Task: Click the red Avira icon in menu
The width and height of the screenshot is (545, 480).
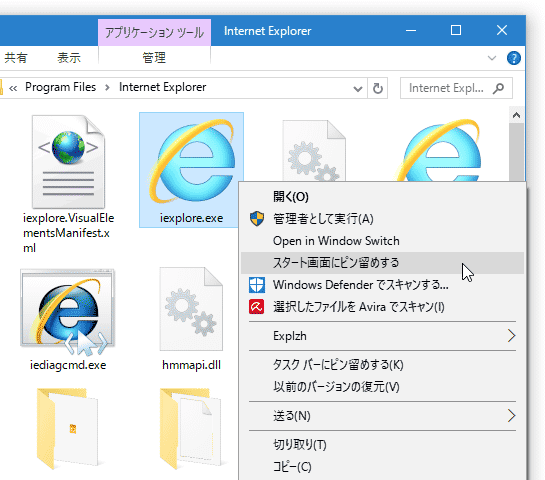Action: tap(257, 307)
